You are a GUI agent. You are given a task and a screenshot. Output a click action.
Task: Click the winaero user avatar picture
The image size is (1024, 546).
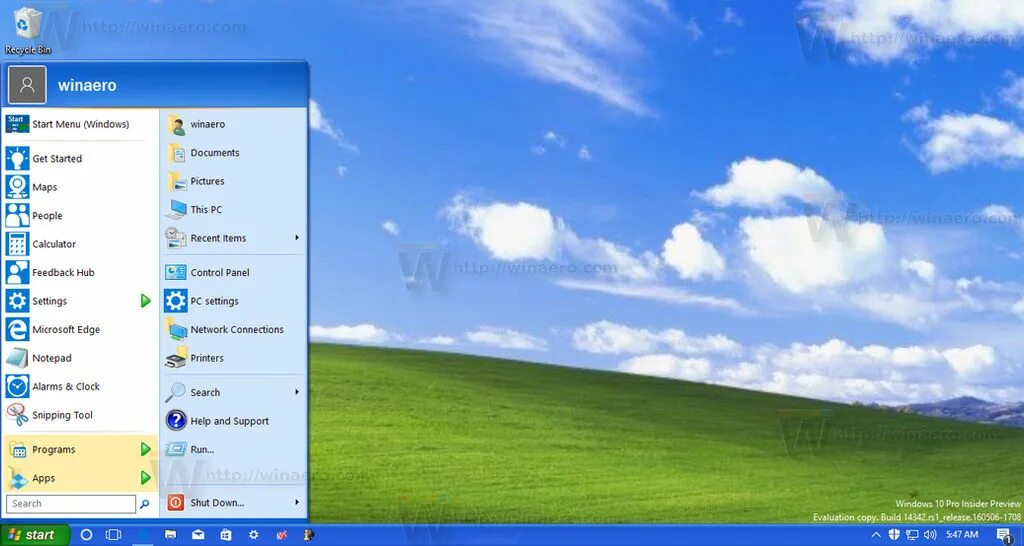(x=27, y=85)
